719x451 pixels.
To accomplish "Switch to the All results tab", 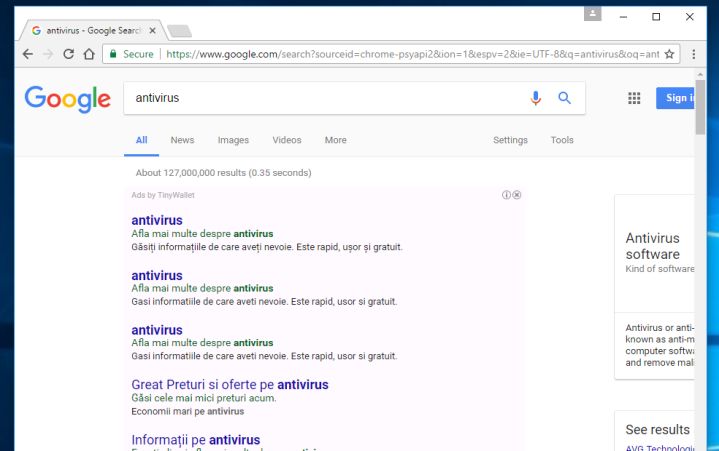I will point(141,140).
